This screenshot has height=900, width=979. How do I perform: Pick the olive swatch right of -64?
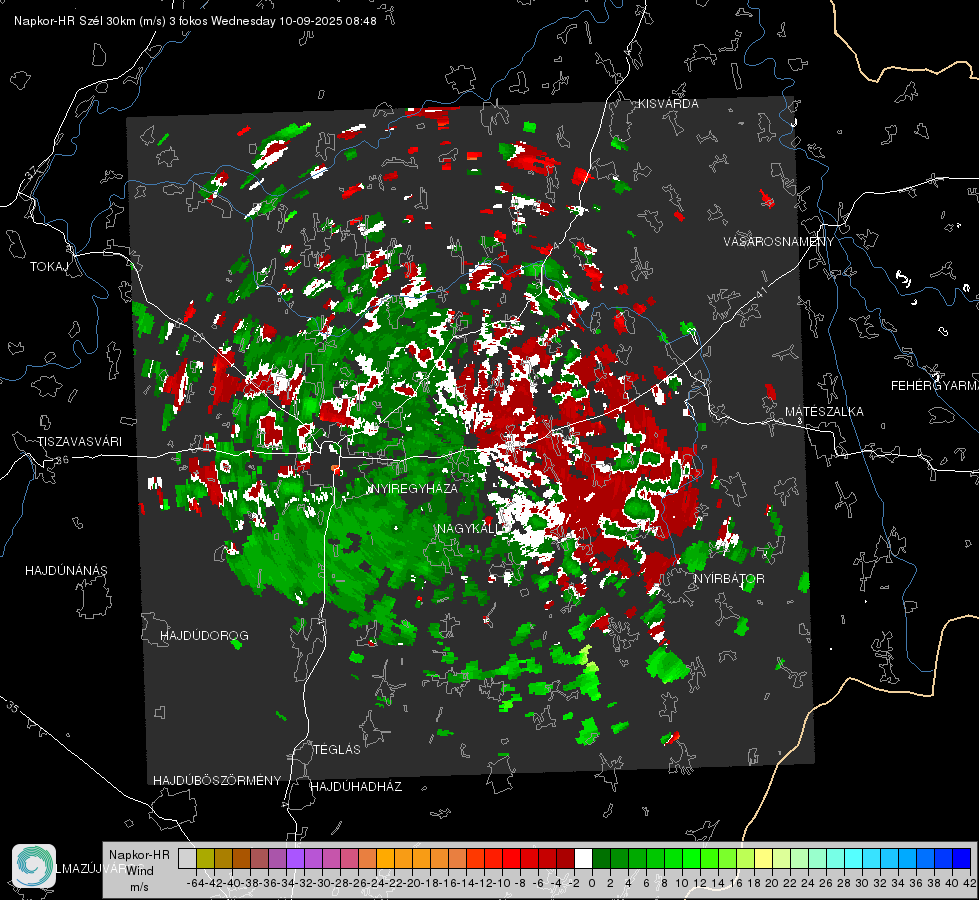coord(205,858)
